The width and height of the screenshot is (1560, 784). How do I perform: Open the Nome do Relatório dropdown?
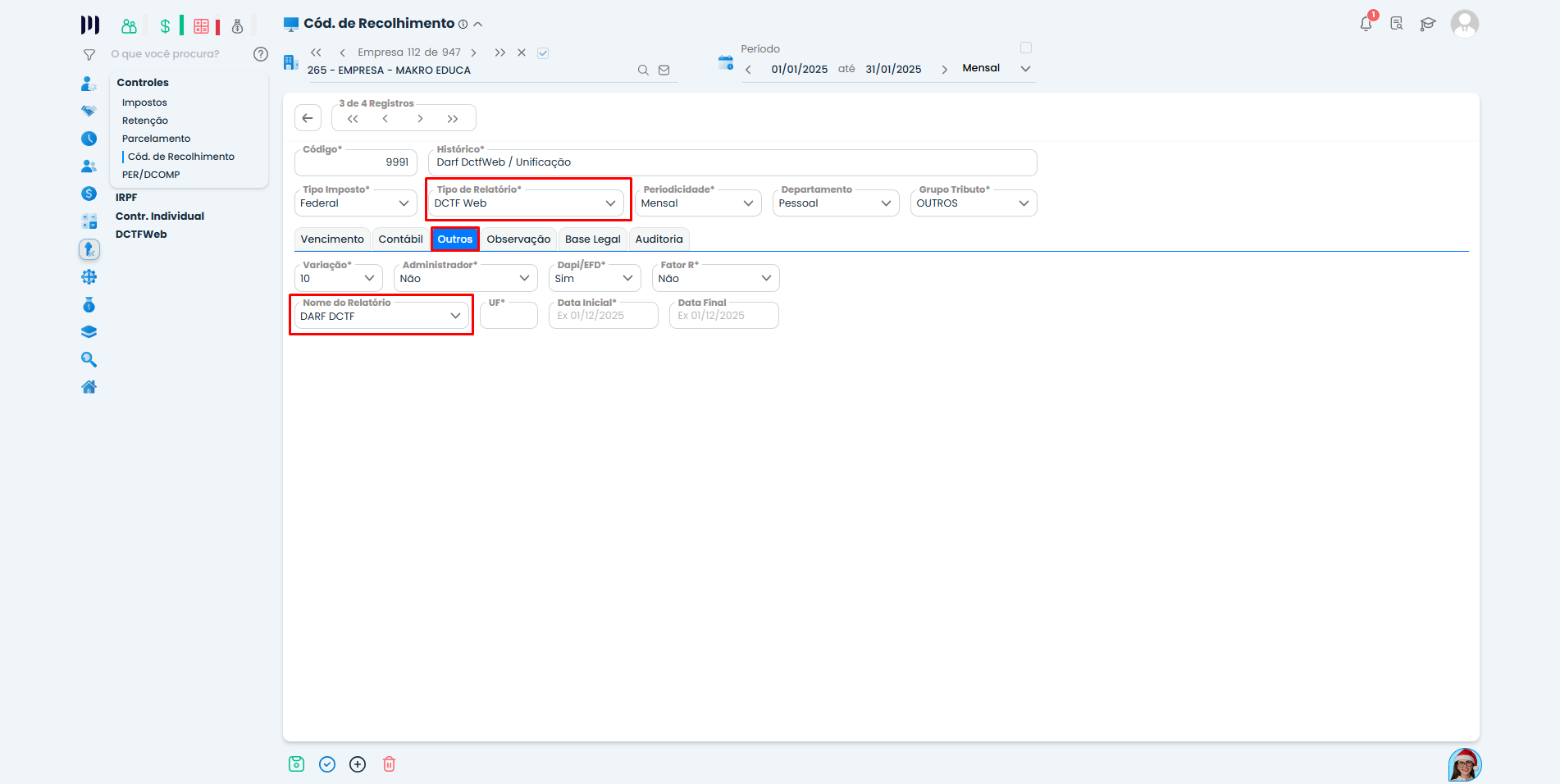[455, 316]
